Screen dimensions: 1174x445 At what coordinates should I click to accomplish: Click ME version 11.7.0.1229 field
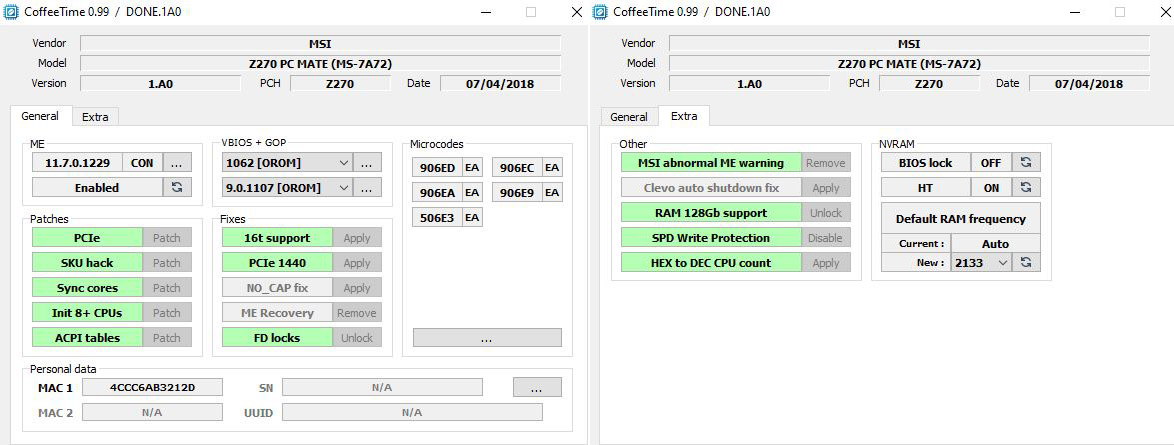pyautogui.click(x=78, y=163)
